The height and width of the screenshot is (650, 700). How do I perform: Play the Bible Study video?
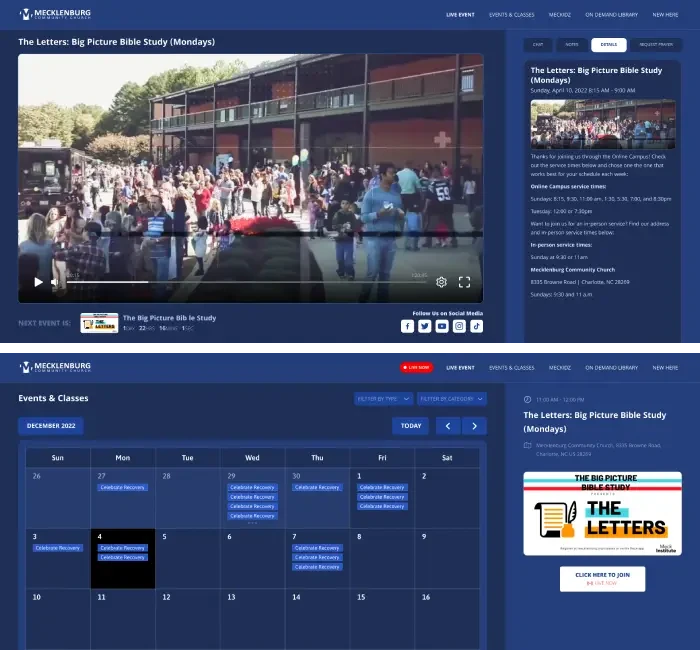click(x=38, y=282)
